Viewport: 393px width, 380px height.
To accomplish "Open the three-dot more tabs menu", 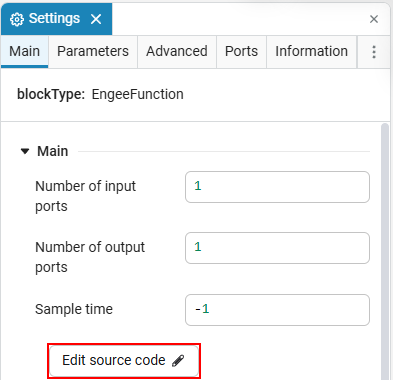I will click(x=374, y=52).
